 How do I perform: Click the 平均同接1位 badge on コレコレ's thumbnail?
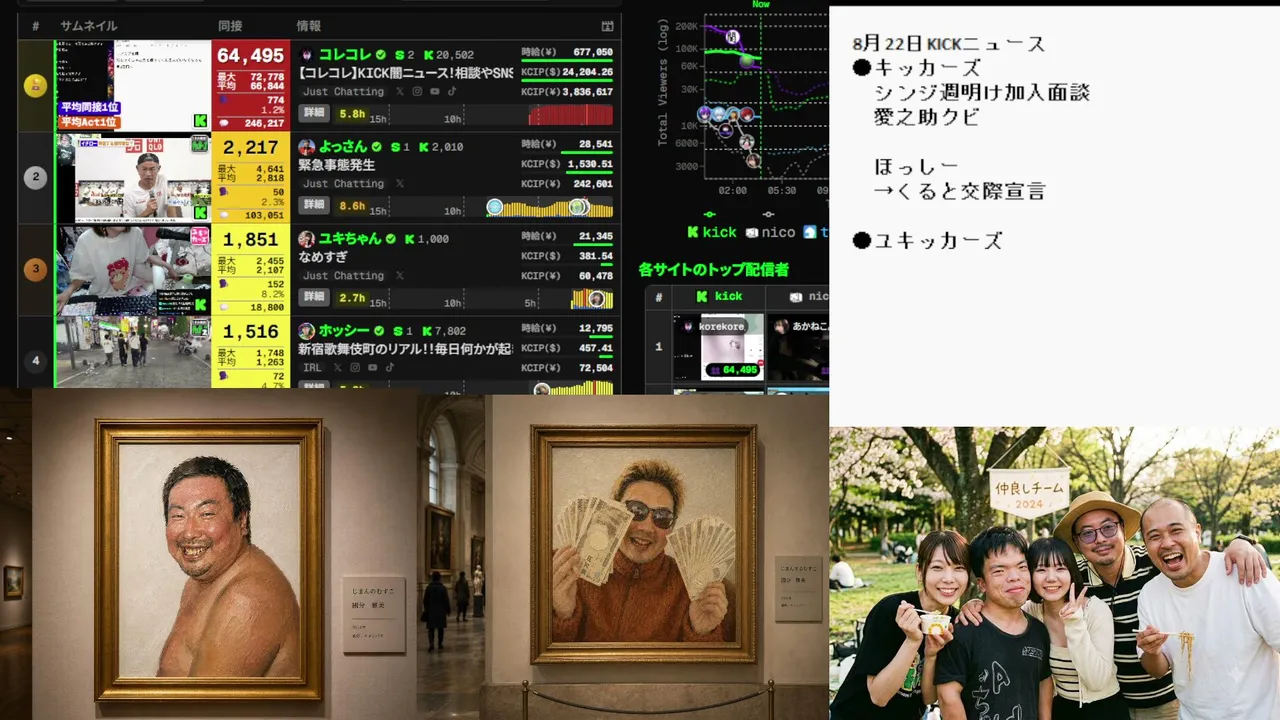coord(89,107)
